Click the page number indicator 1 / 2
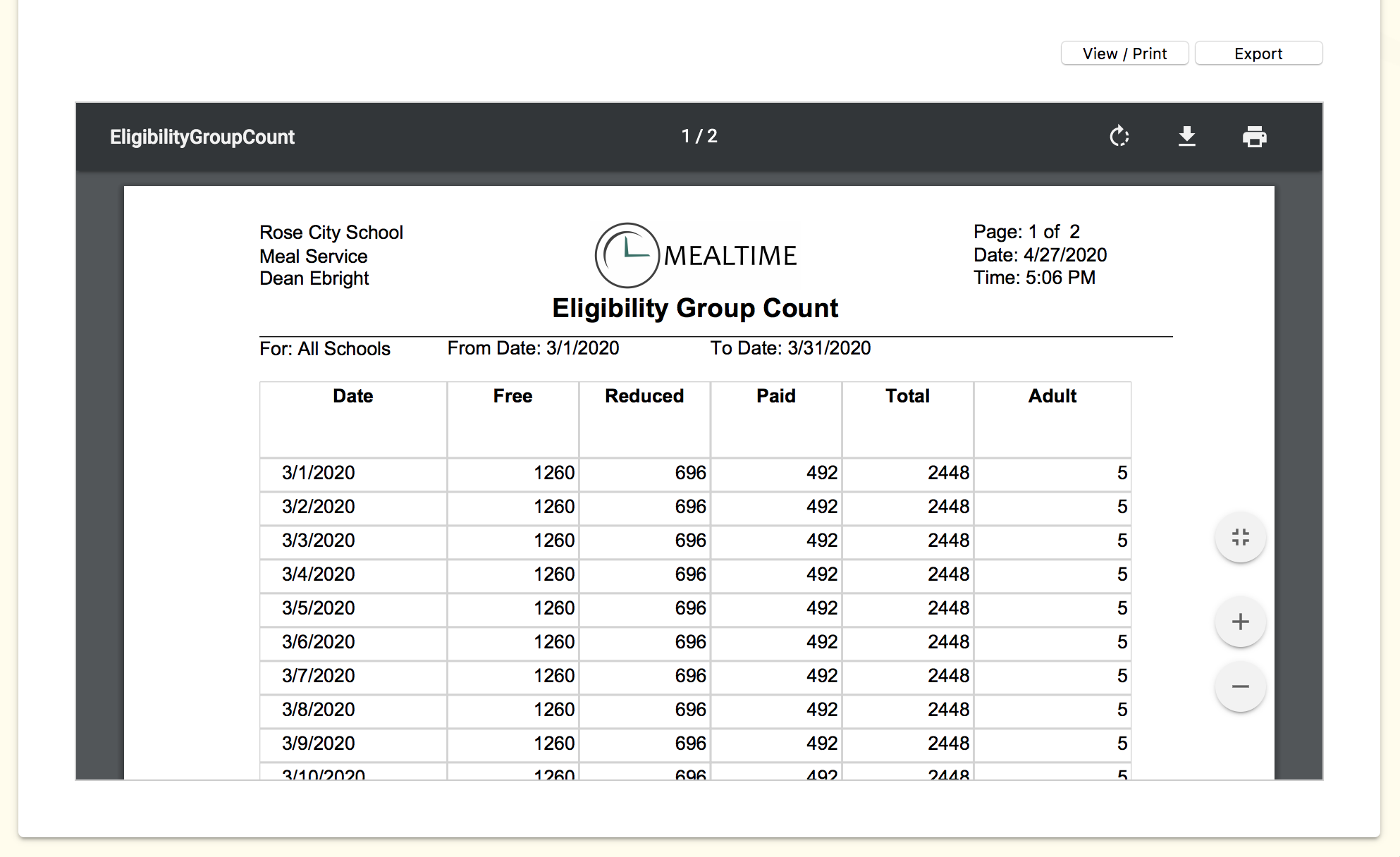This screenshot has width=1400, height=857. click(x=699, y=136)
